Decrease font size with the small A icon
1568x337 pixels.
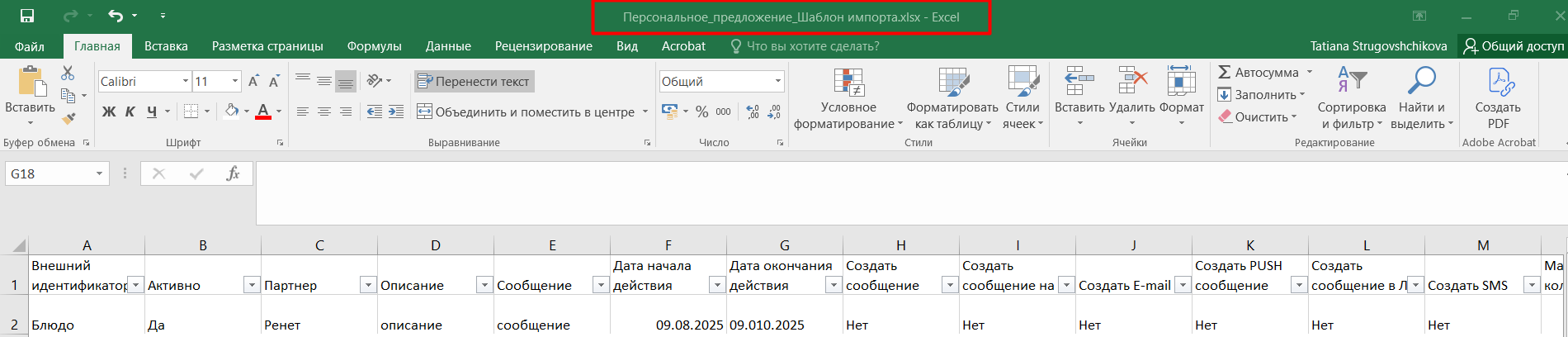point(274,81)
